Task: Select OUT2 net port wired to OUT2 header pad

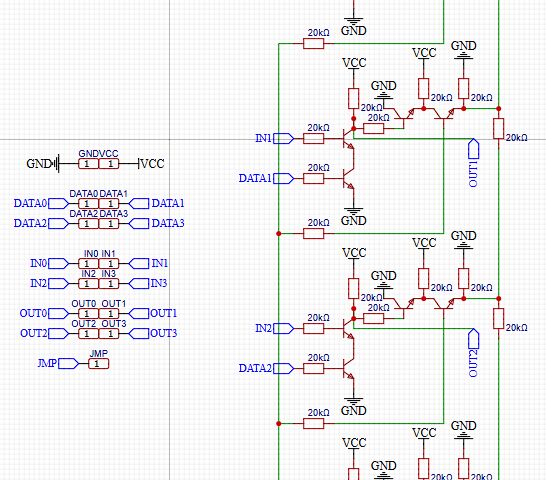Action: [x=58, y=334]
